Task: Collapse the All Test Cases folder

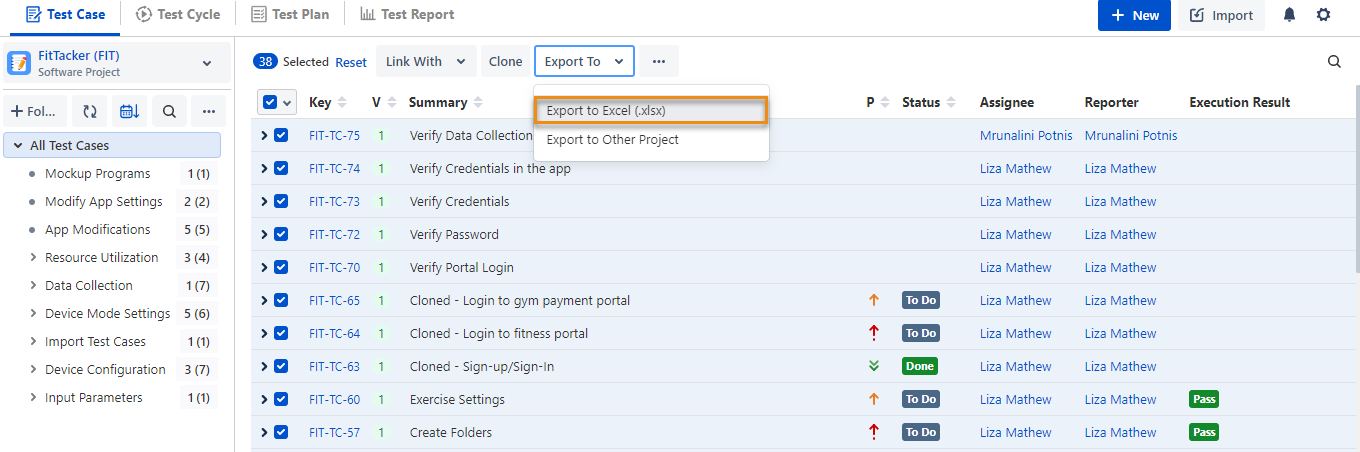Action: pos(17,145)
